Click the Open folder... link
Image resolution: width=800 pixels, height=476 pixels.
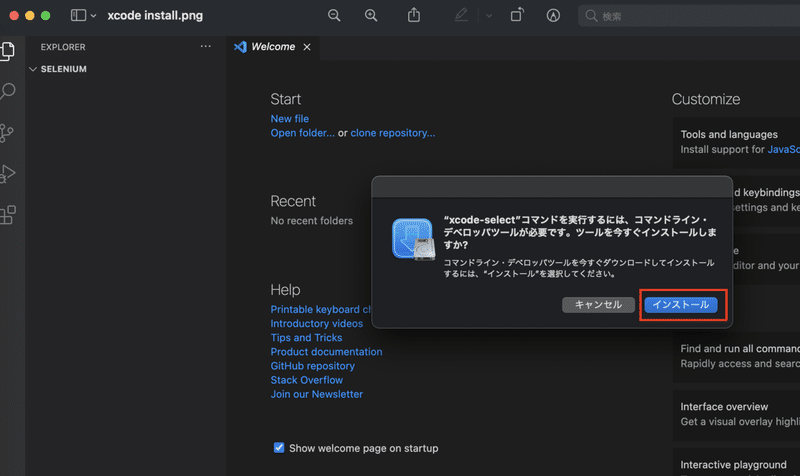click(303, 133)
